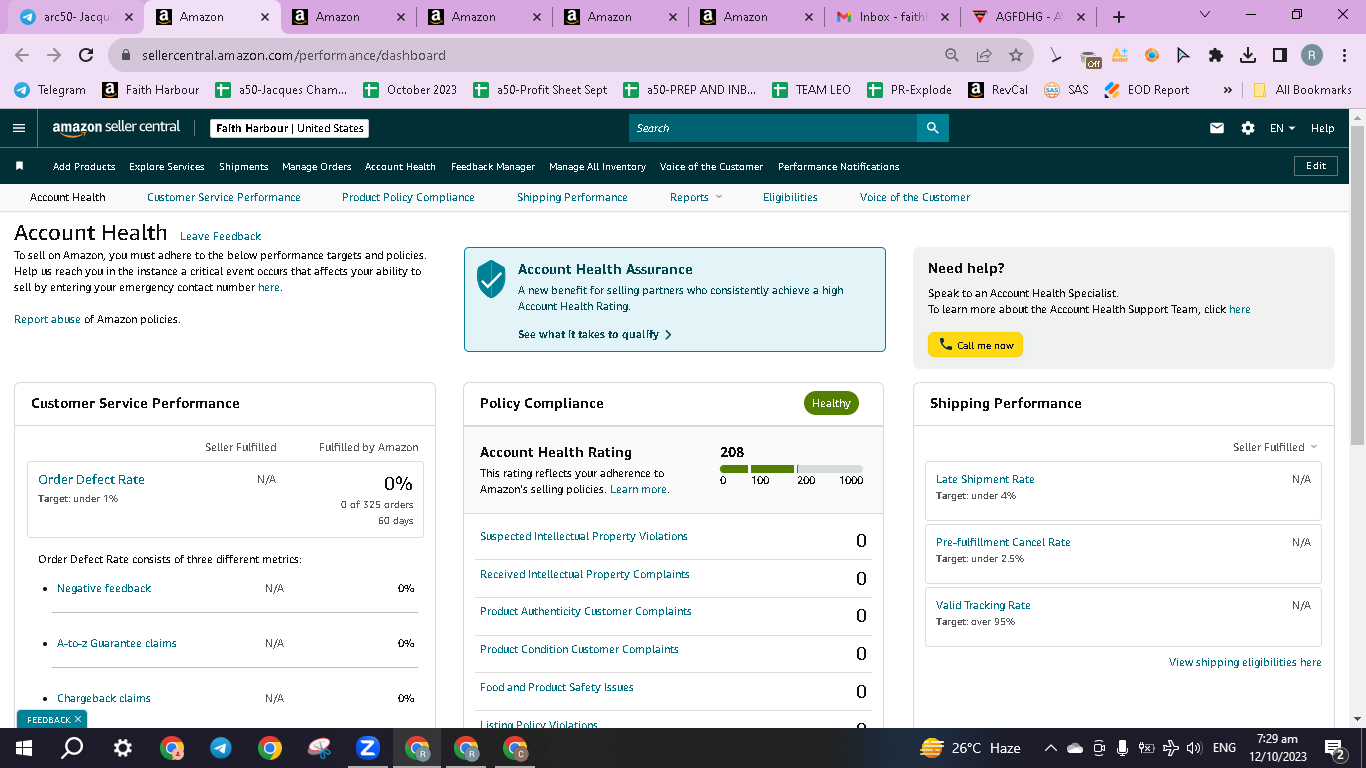
Task: Open the All Bookmarks folder
Action: 1302,89
